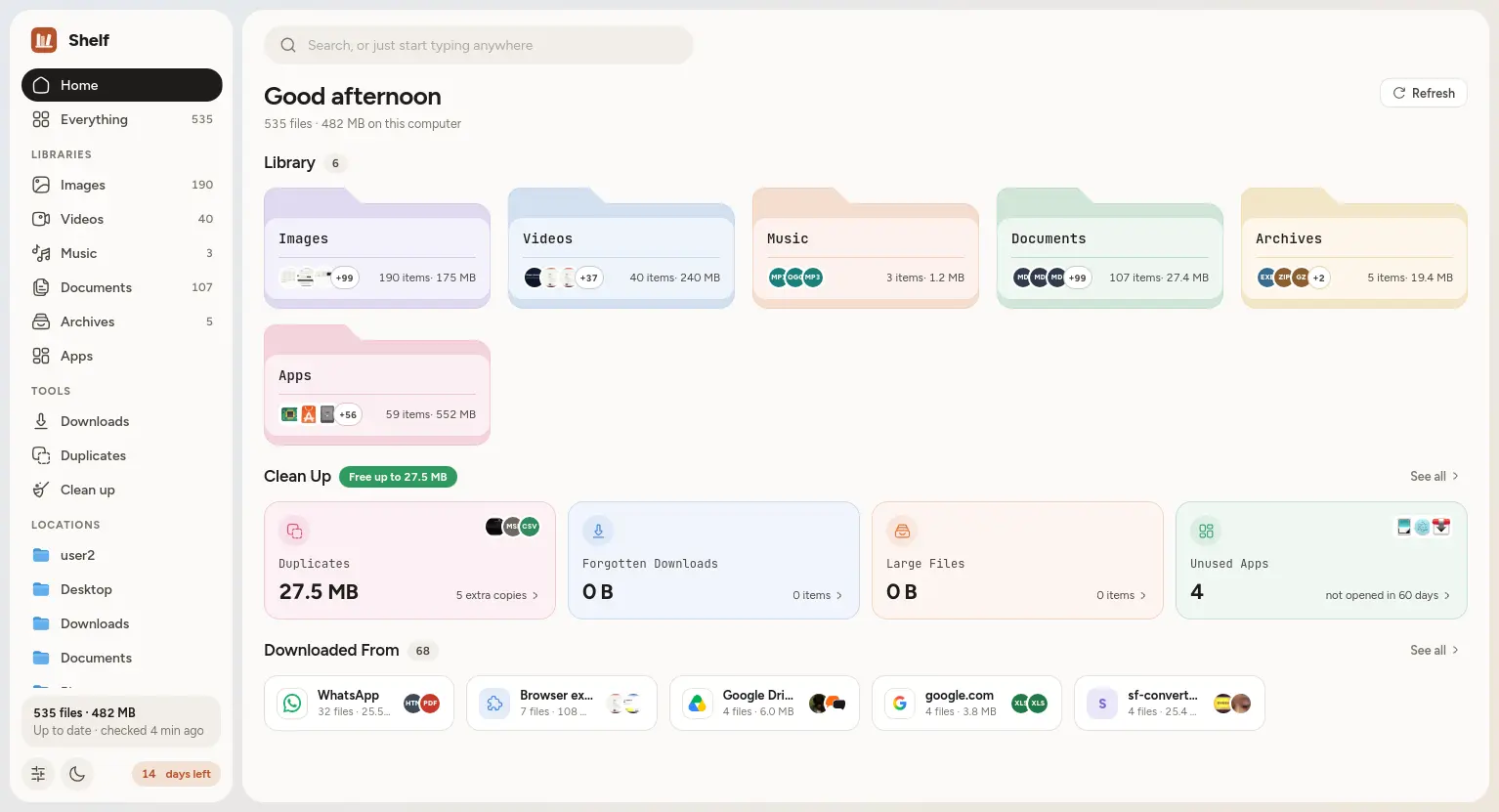This screenshot has width=1499, height=812.
Task: Expand Unused Apps not opened chevron
Action: (1447, 595)
